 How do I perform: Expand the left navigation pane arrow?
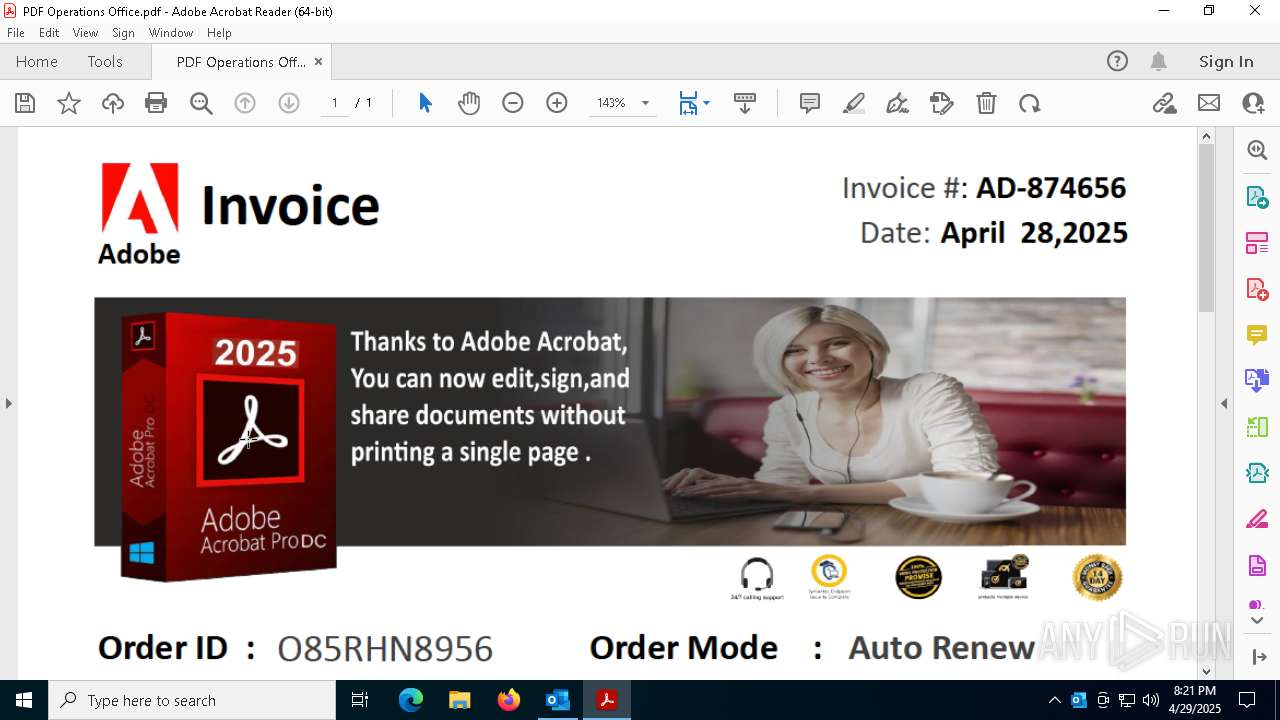(8, 403)
